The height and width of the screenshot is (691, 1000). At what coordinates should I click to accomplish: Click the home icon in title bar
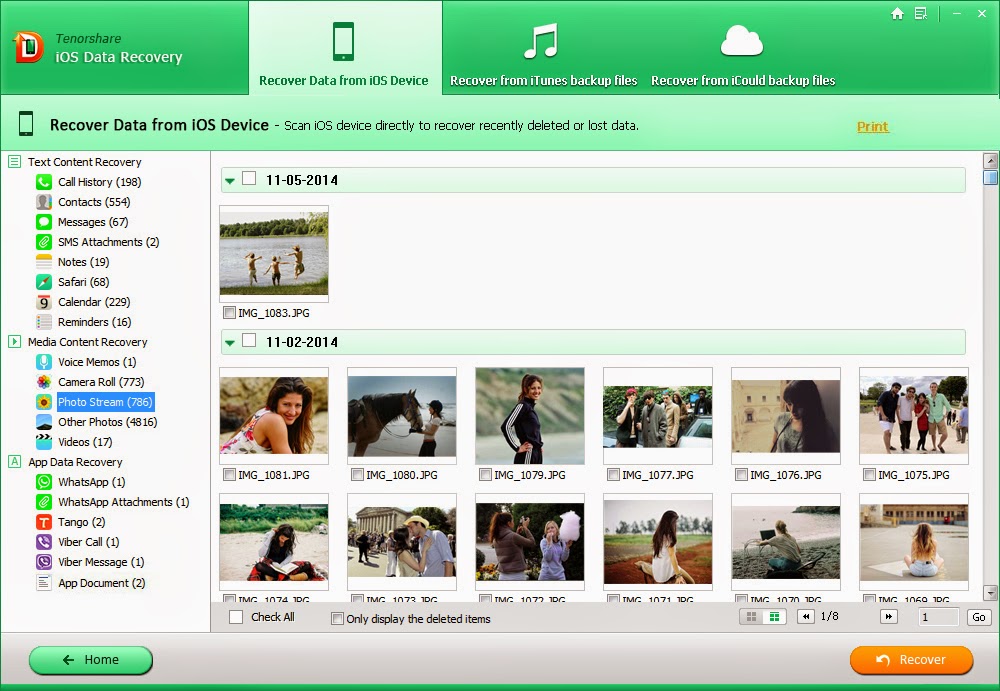pyautogui.click(x=897, y=13)
